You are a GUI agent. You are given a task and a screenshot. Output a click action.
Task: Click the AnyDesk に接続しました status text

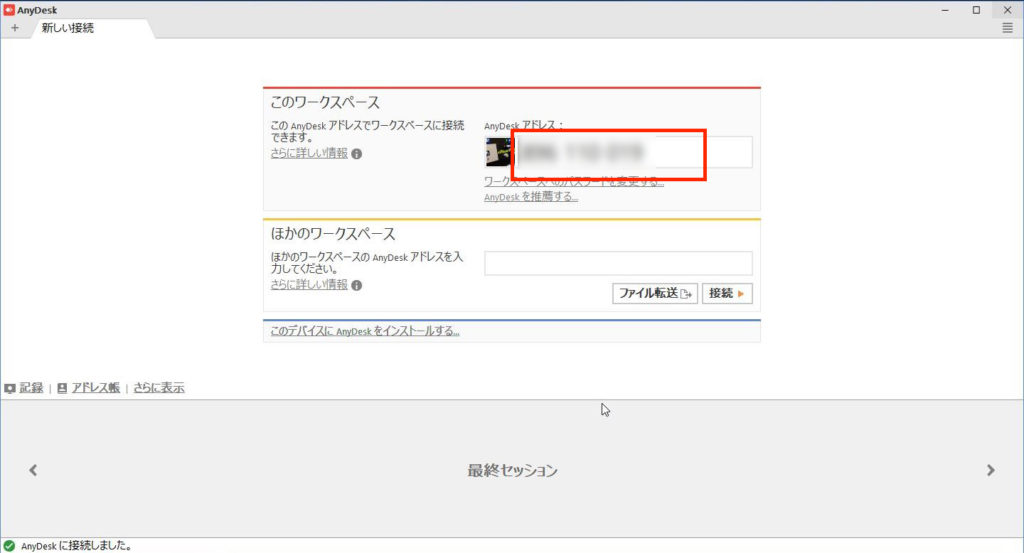click(76, 546)
